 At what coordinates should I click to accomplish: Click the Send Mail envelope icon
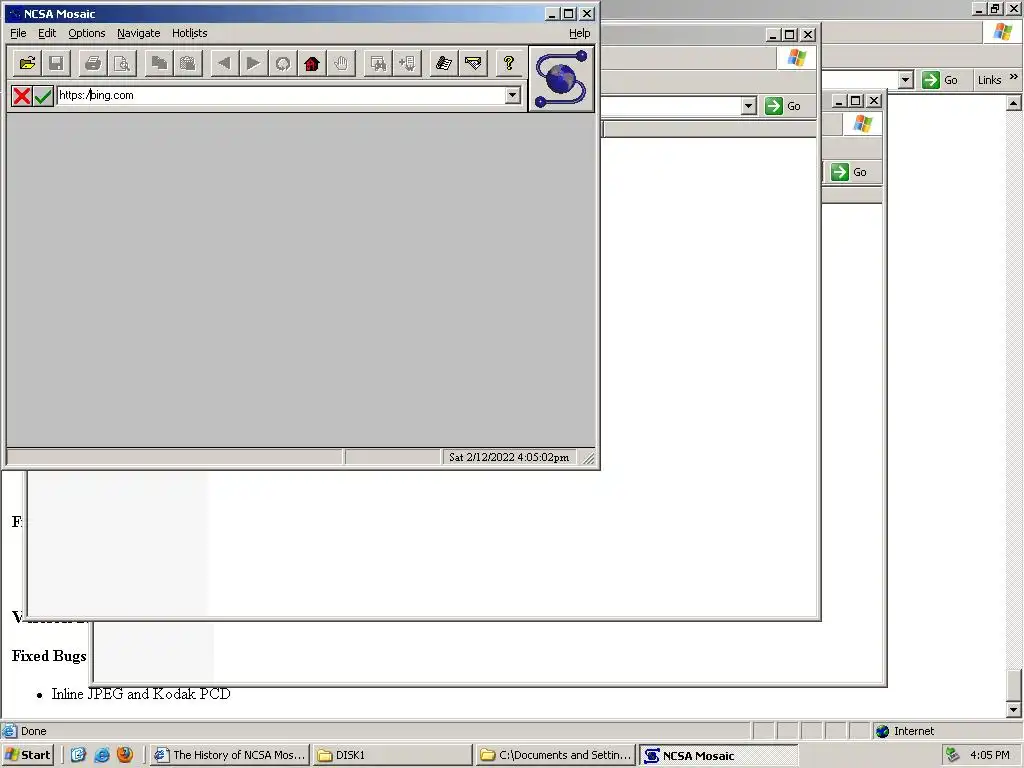click(473, 63)
